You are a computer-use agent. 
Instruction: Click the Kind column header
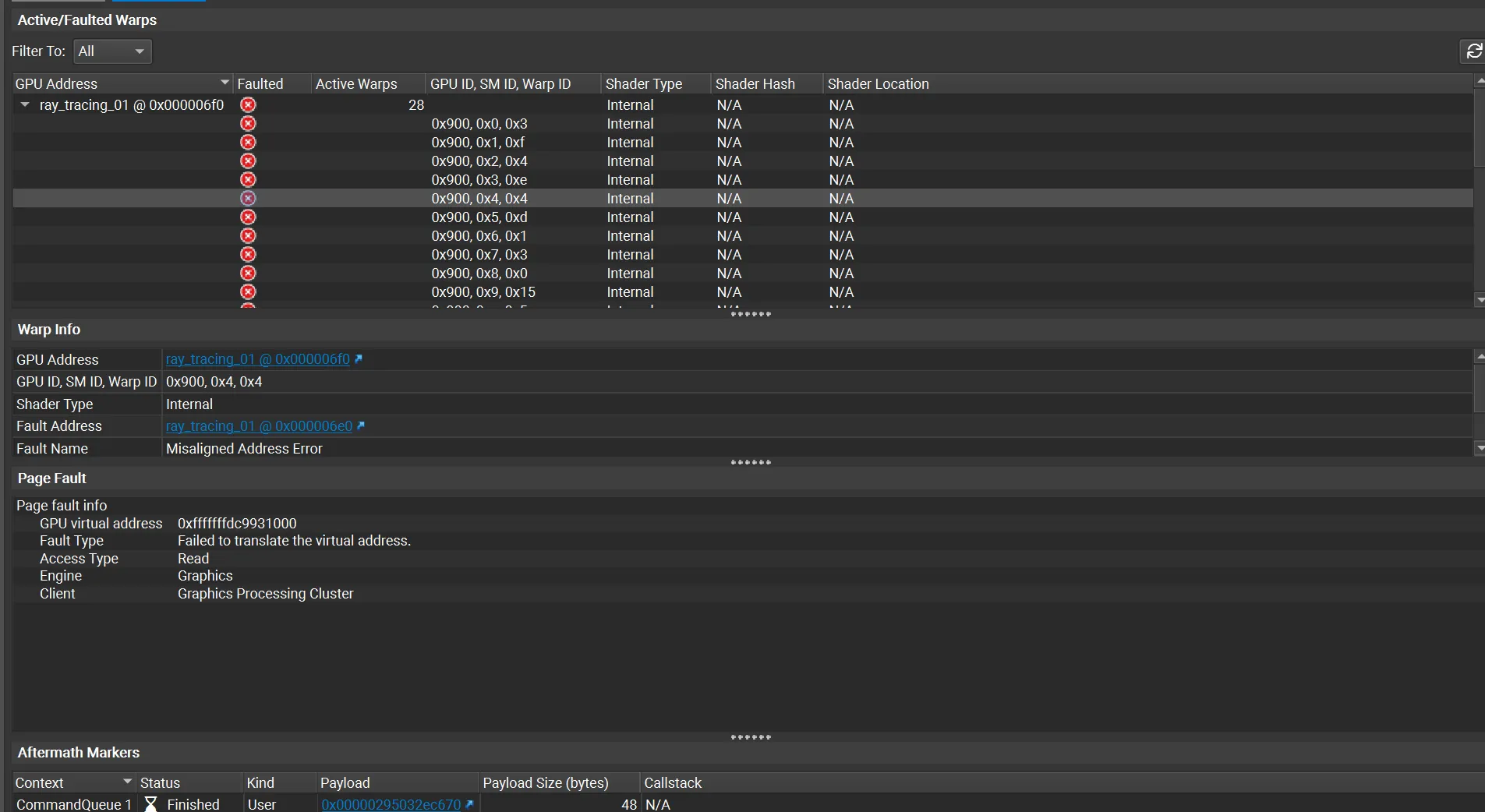[x=279, y=782]
